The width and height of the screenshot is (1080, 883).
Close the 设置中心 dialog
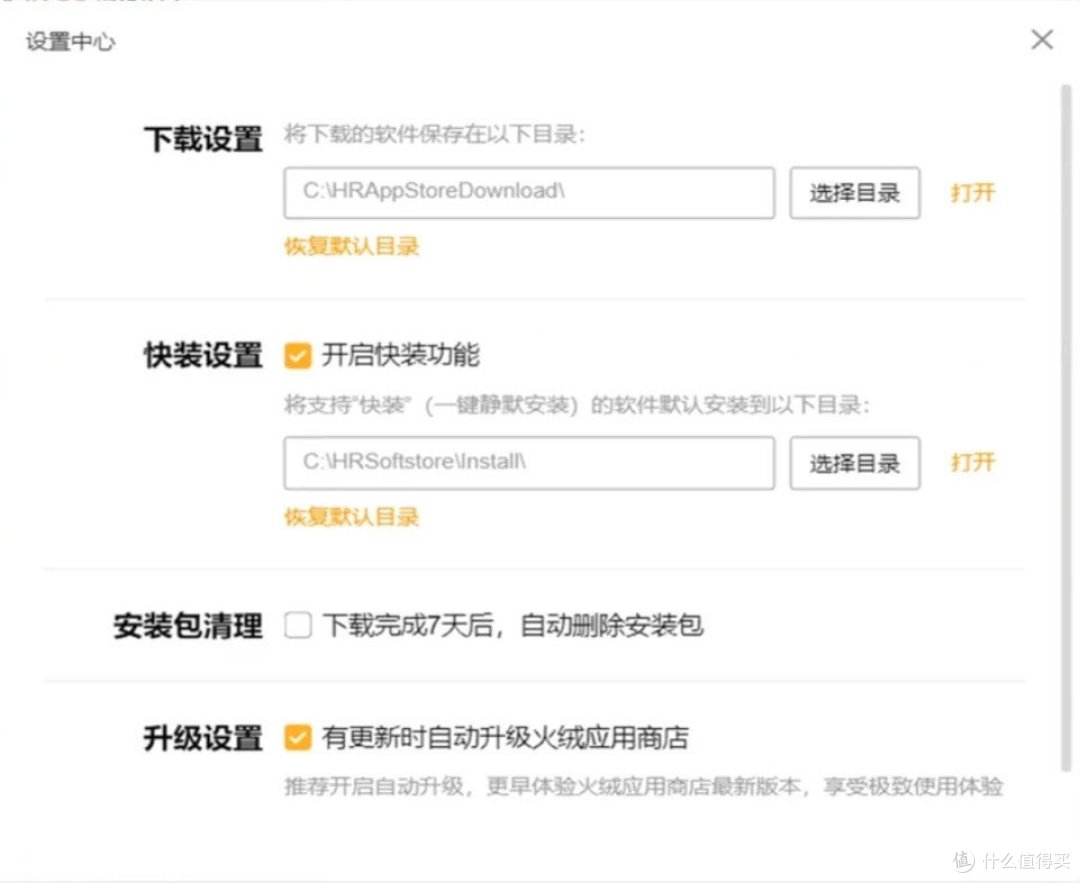pos(1041,40)
